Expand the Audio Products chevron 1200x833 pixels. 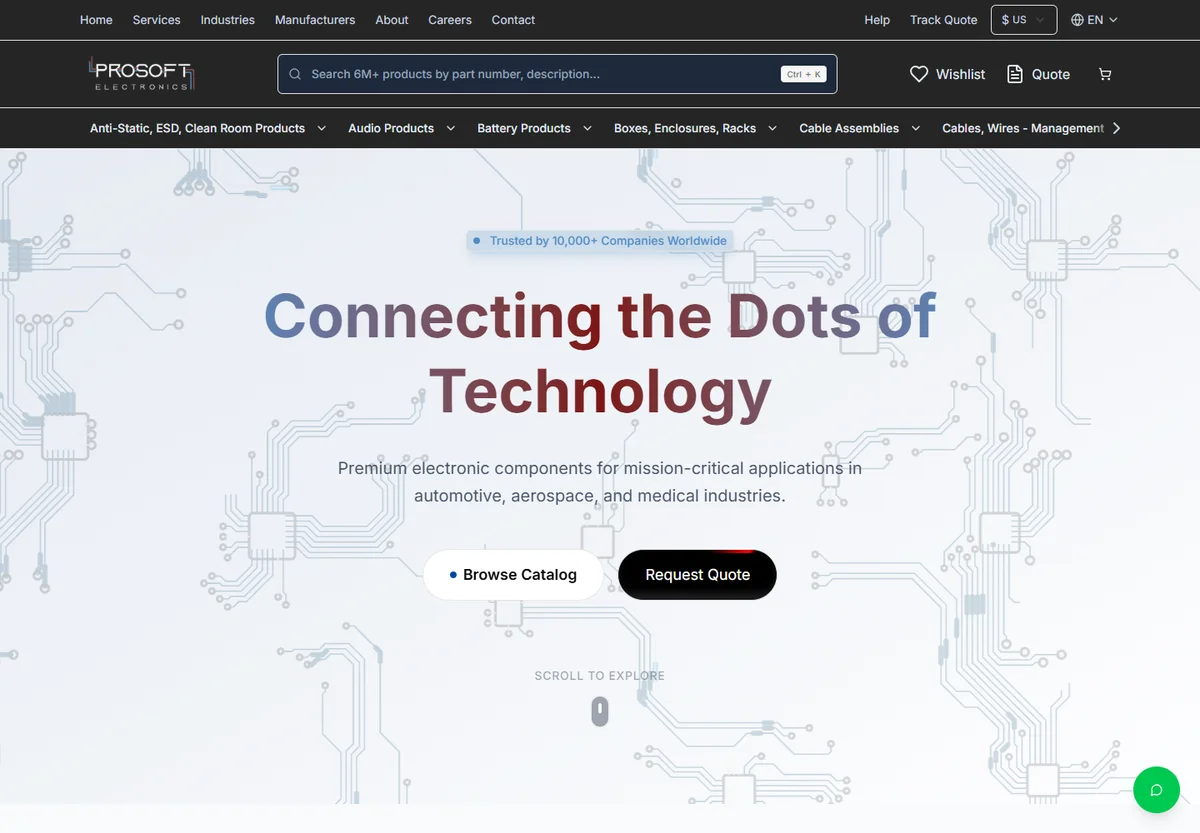pyautogui.click(x=450, y=128)
